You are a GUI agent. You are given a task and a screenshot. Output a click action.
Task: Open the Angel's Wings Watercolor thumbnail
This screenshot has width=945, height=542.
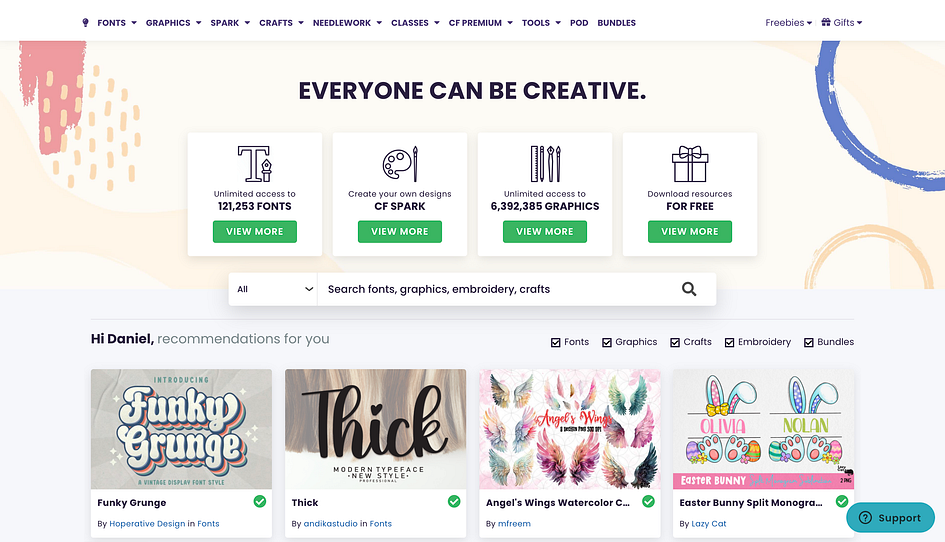pyautogui.click(x=570, y=429)
